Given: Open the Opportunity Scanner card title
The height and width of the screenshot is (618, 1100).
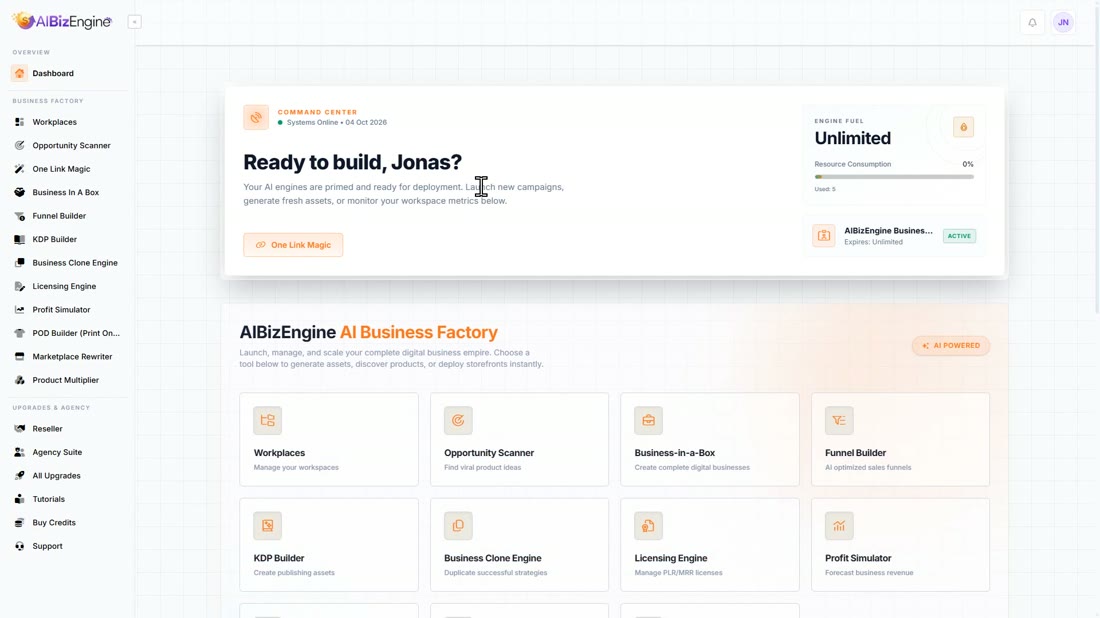Looking at the screenshot, I should click(489, 453).
